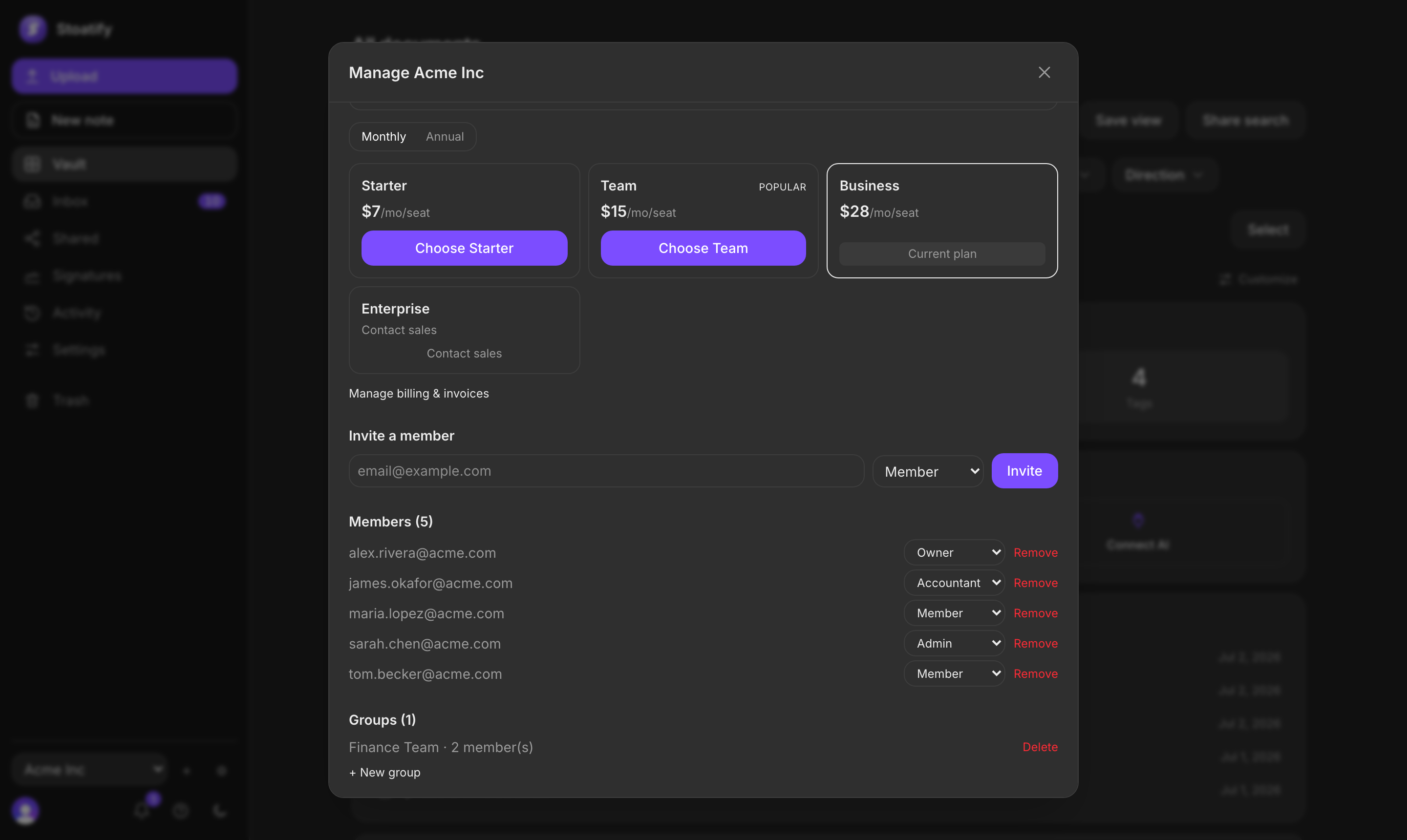Open Activity in the sidebar
1407x840 pixels.
pyautogui.click(x=124, y=313)
